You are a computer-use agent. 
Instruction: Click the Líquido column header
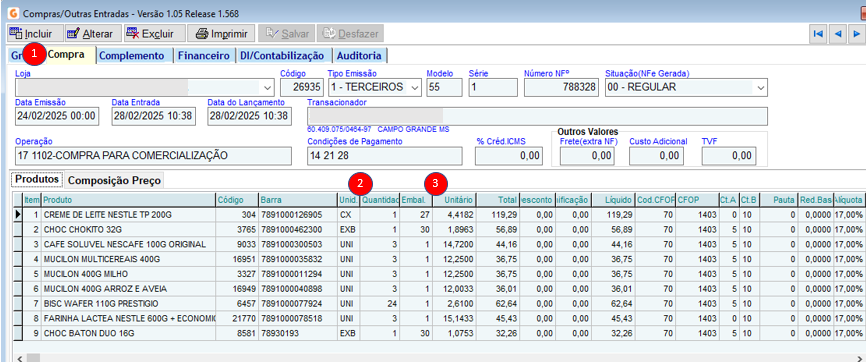click(614, 200)
